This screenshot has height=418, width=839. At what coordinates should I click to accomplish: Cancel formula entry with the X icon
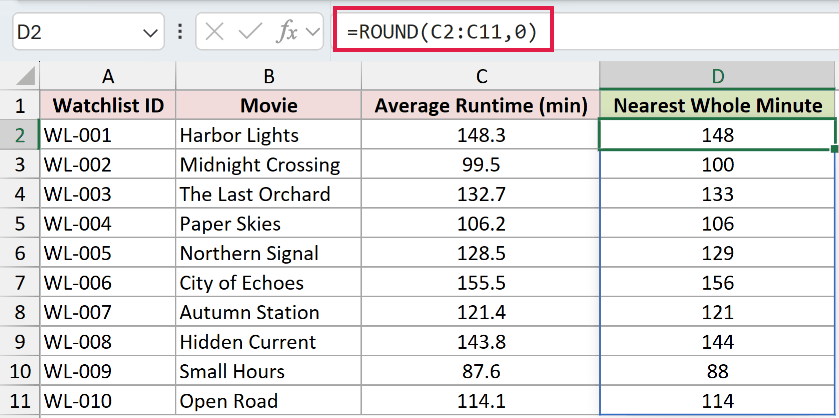tap(215, 33)
